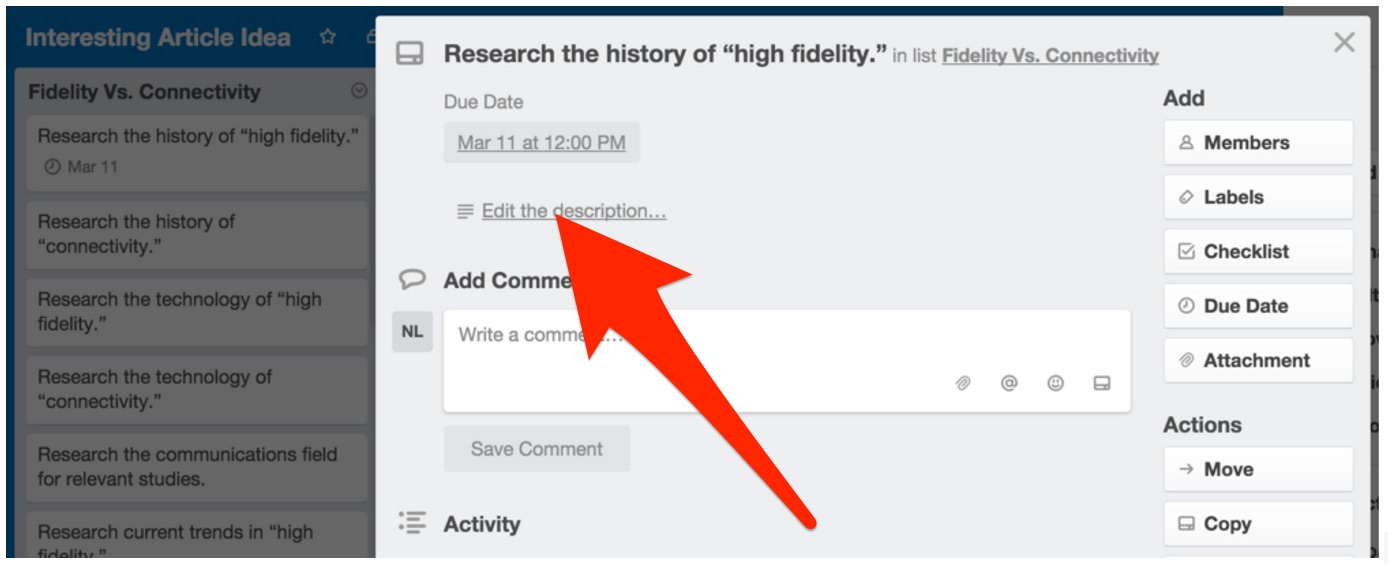Add a Checklist to the card
This screenshot has height=564, width=1388.
(1257, 252)
